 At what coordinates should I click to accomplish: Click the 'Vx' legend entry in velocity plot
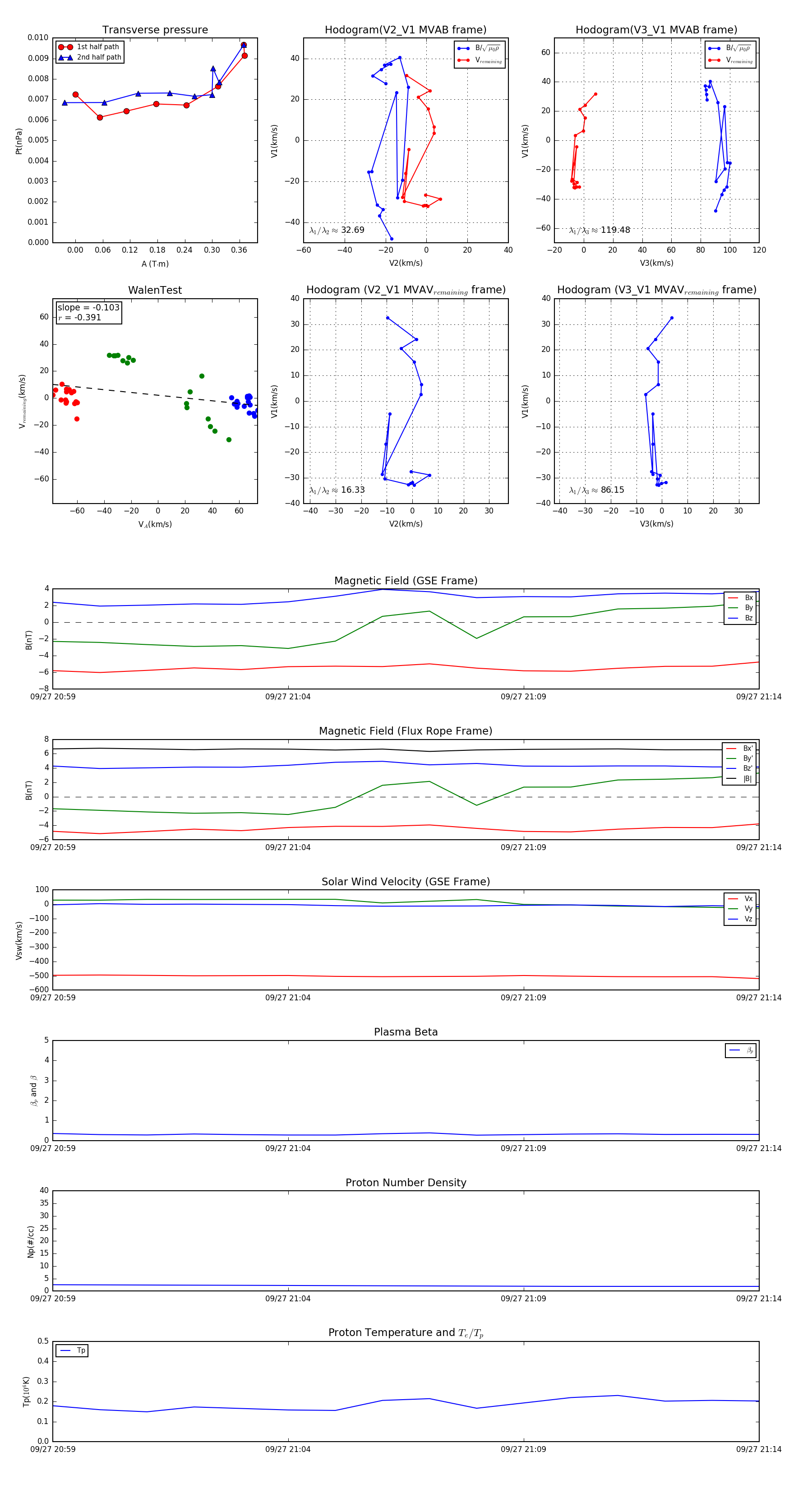(x=741, y=898)
